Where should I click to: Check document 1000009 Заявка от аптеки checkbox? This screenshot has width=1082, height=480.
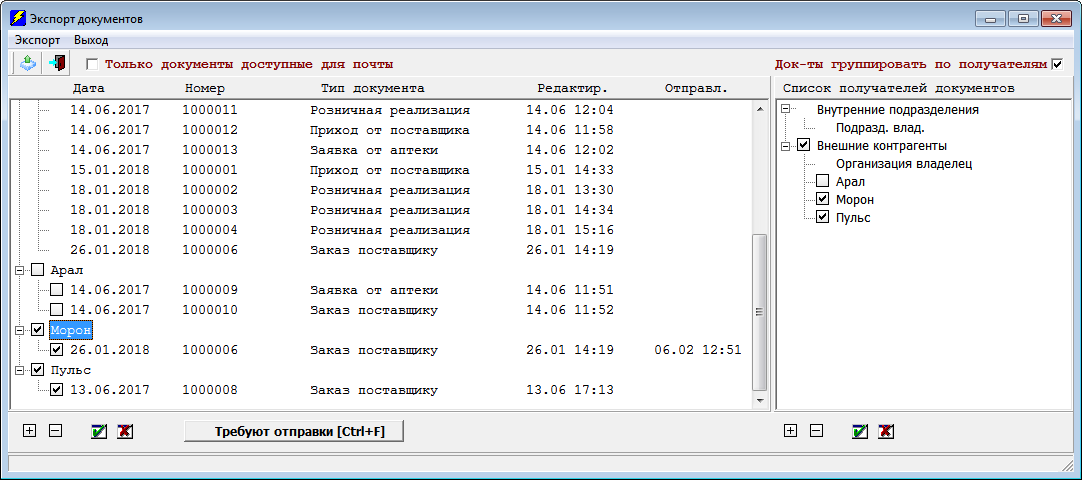click(x=57, y=290)
